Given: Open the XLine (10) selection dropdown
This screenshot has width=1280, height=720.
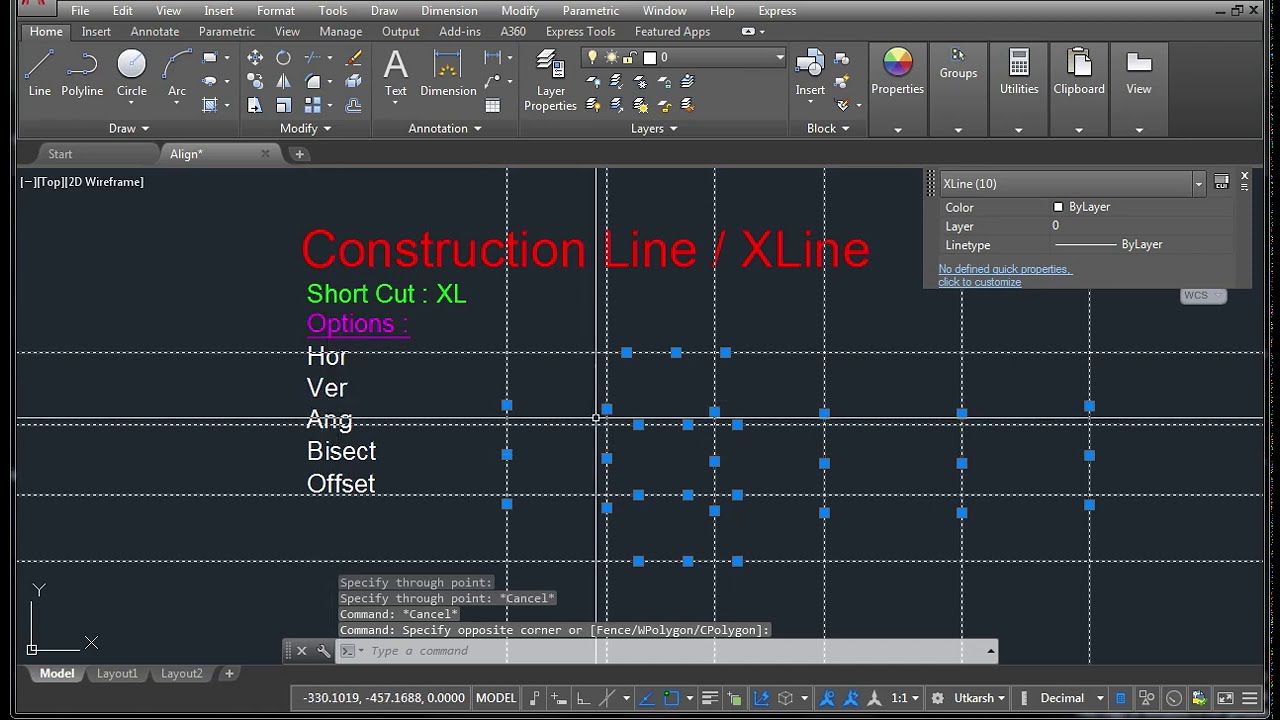Looking at the screenshot, I should tap(1198, 184).
